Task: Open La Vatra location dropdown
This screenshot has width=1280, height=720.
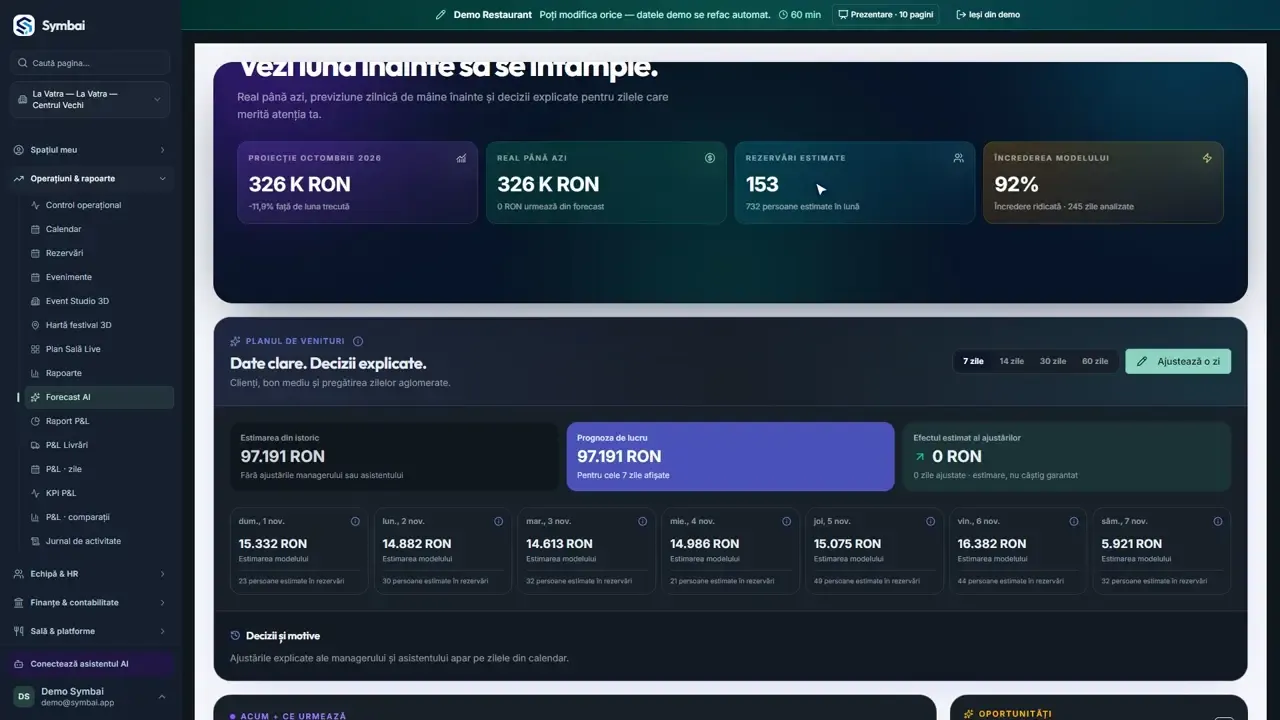Action: [x=90, y=100]
